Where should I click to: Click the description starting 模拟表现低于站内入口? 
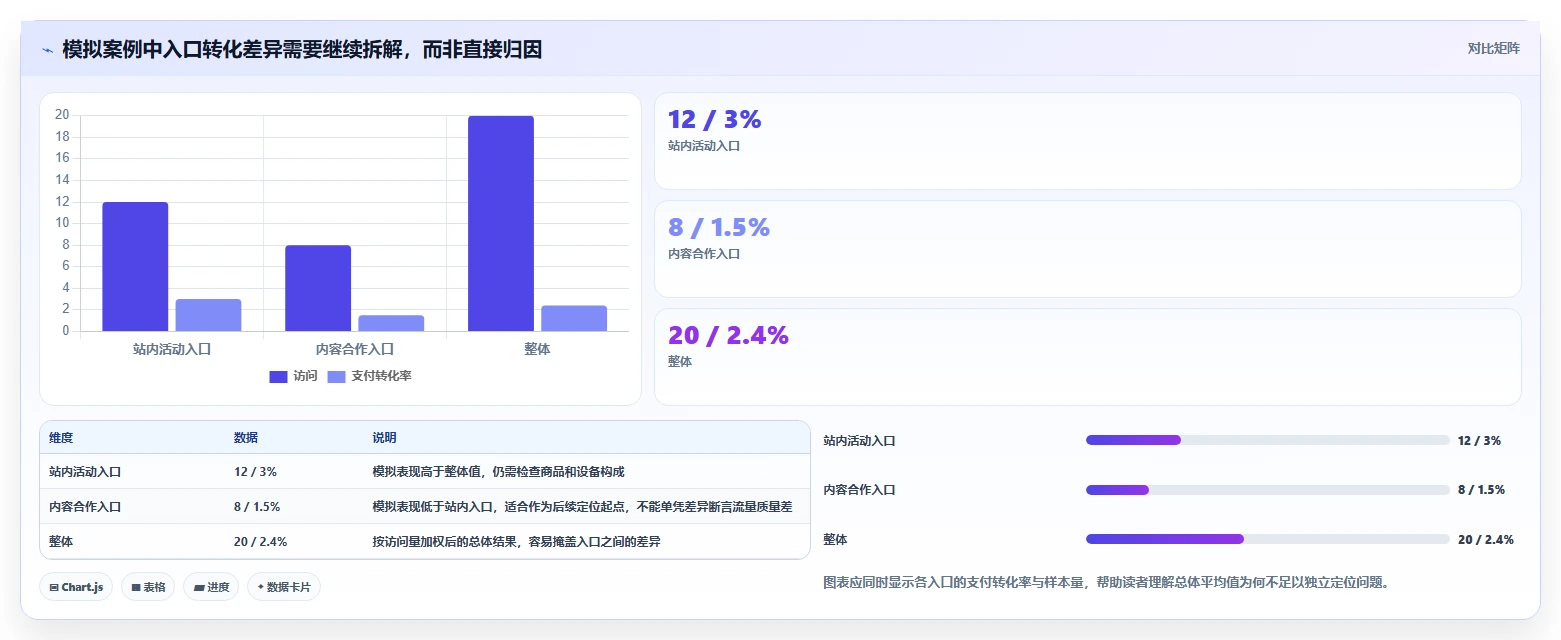[x=583, y=507]
